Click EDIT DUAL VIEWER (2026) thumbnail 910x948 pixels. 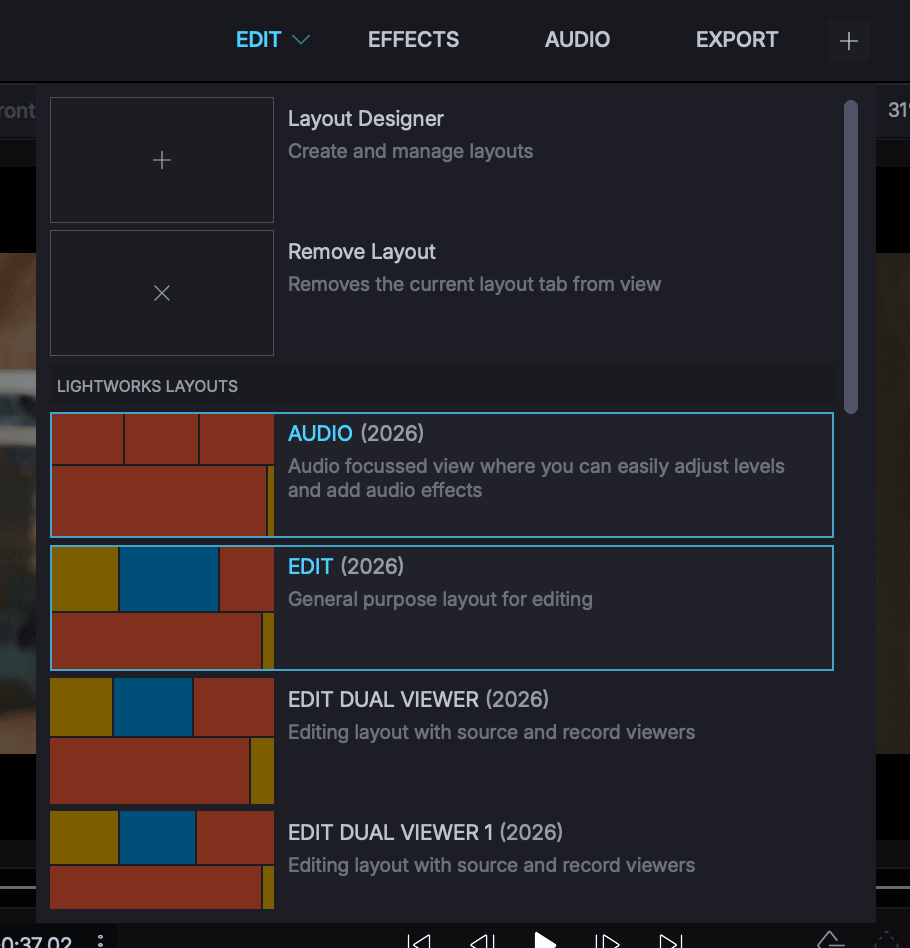[x=161, y=741]
